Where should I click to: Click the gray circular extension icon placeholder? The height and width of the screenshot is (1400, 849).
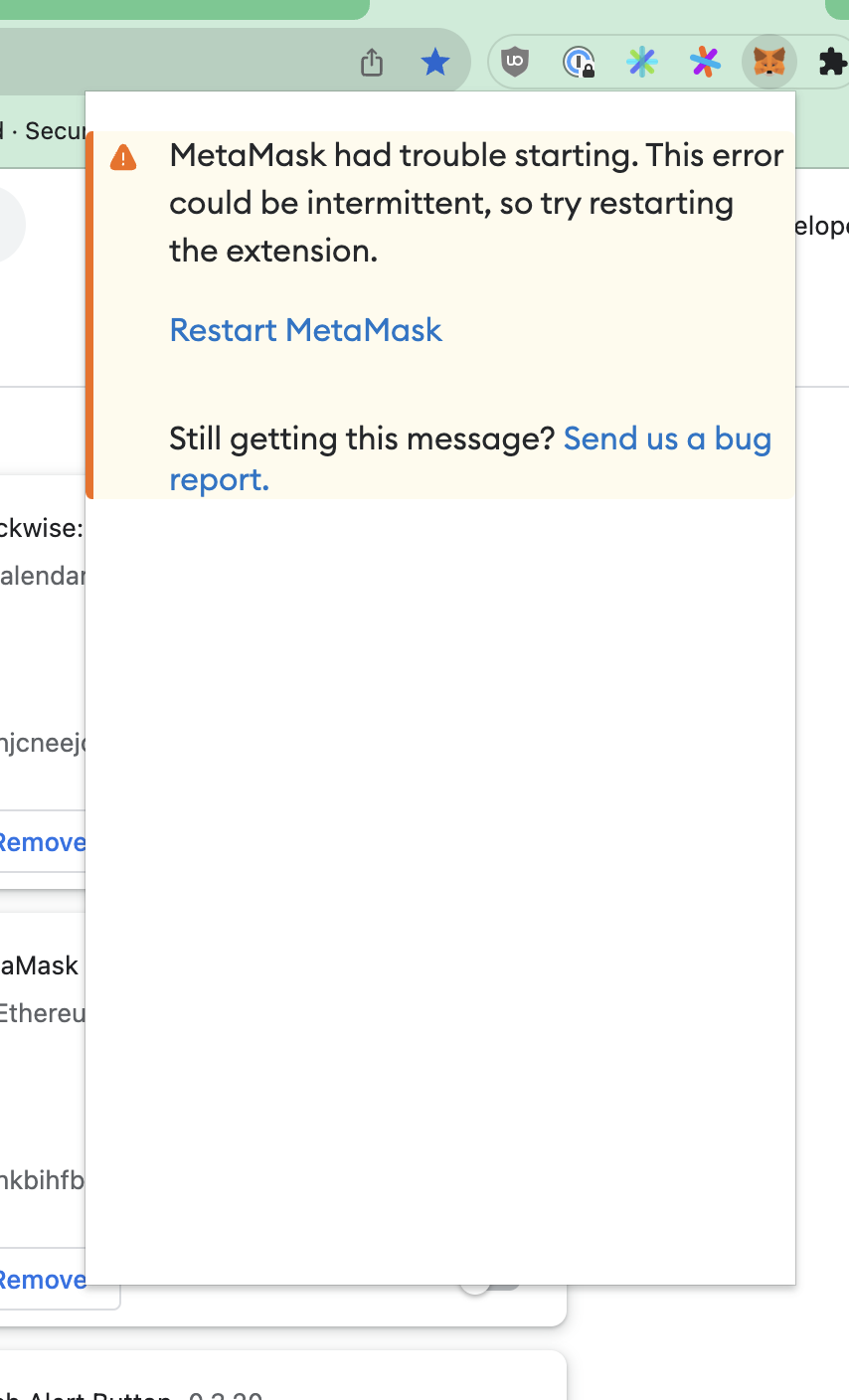click(12, 225)
